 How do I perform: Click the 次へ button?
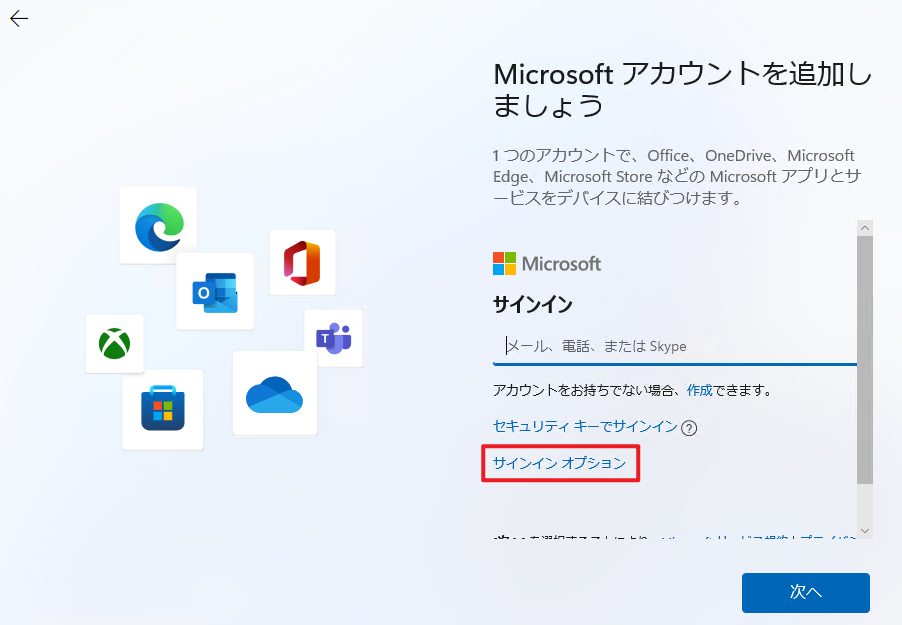click(805, 592)
